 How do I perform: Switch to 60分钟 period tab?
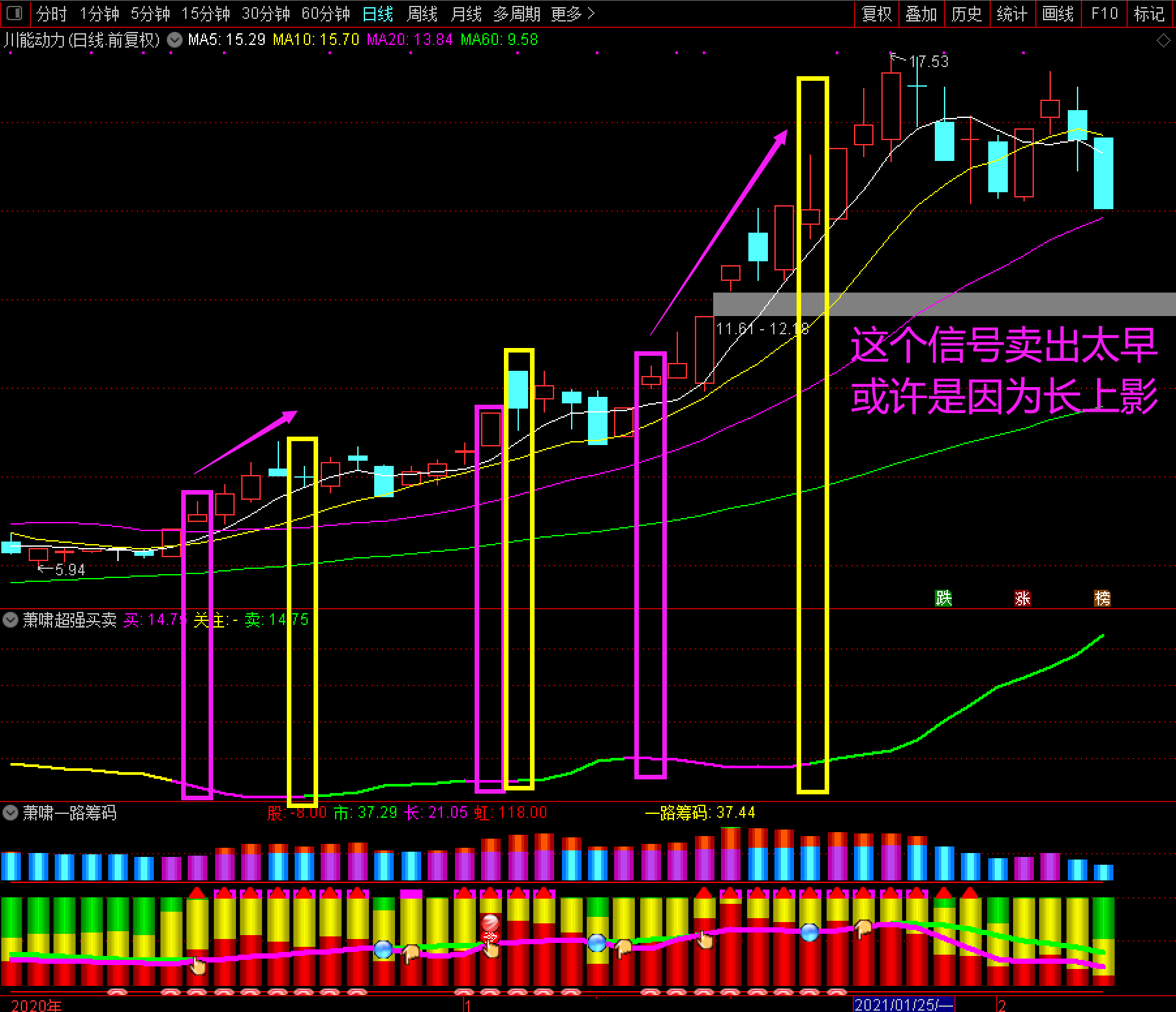(325, 14)
